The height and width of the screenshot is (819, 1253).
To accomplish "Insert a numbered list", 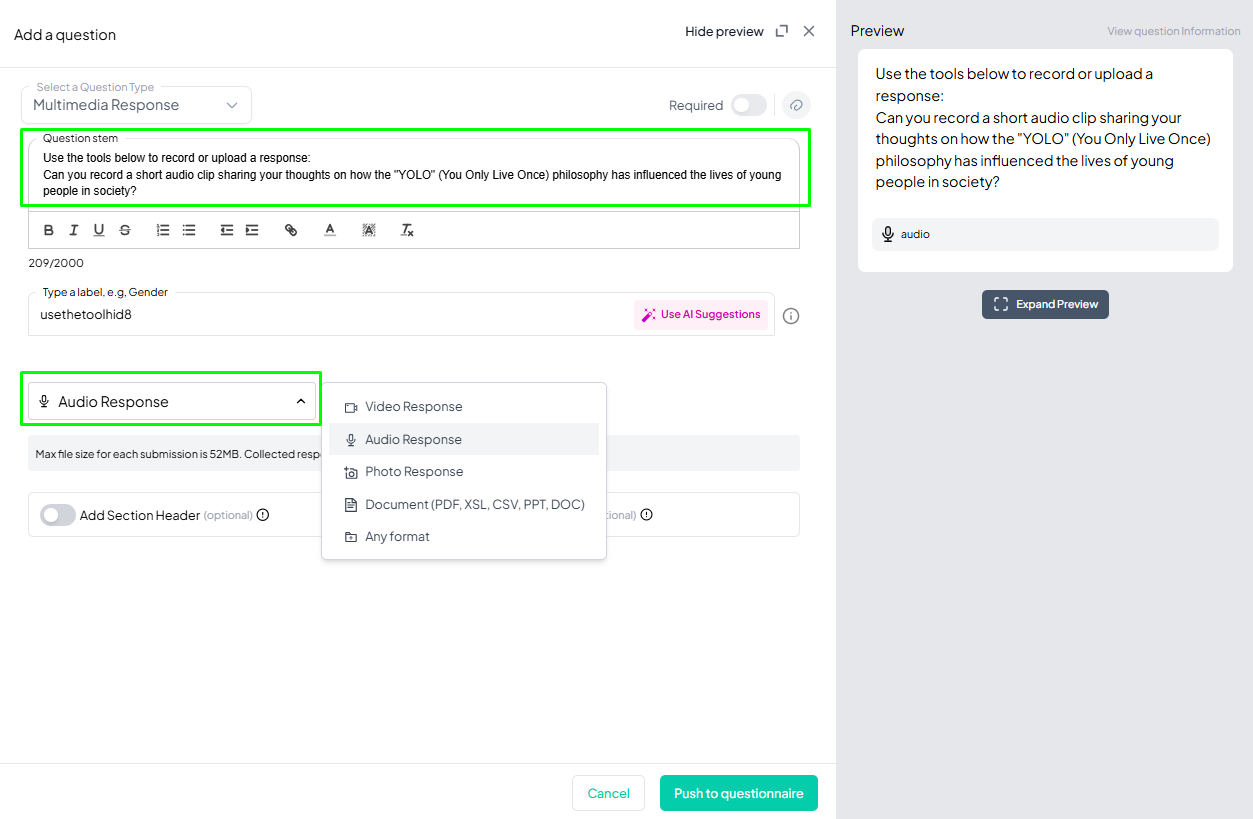I will coord(163,230).
